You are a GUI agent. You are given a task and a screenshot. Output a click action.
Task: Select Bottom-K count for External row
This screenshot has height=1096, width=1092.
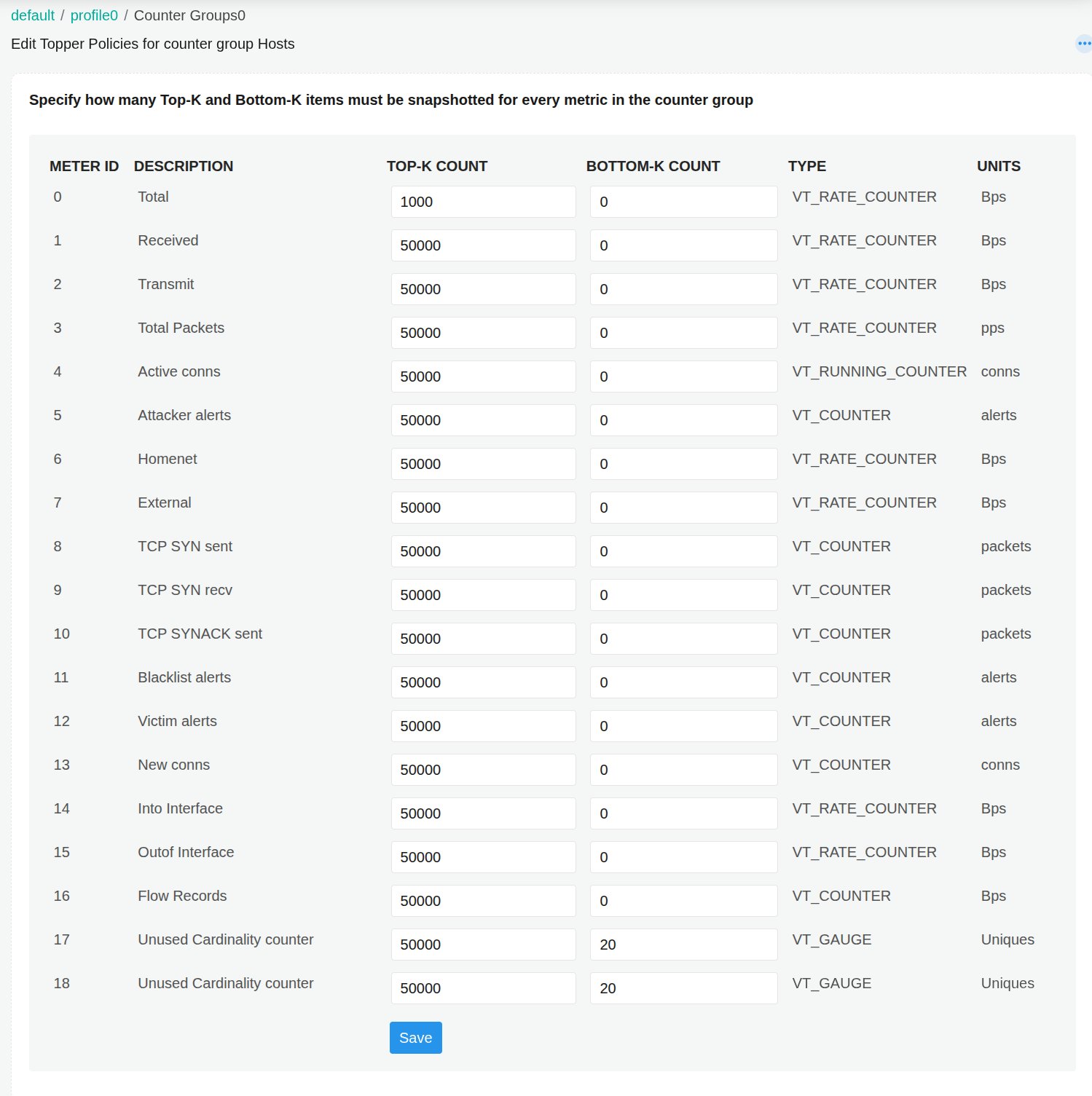(684, 508)
